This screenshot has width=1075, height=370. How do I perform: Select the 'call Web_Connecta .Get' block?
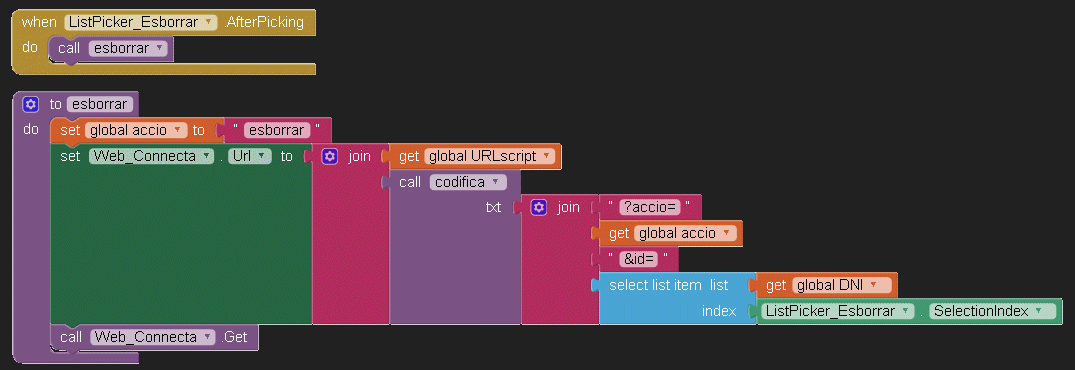tap(154, 337)
